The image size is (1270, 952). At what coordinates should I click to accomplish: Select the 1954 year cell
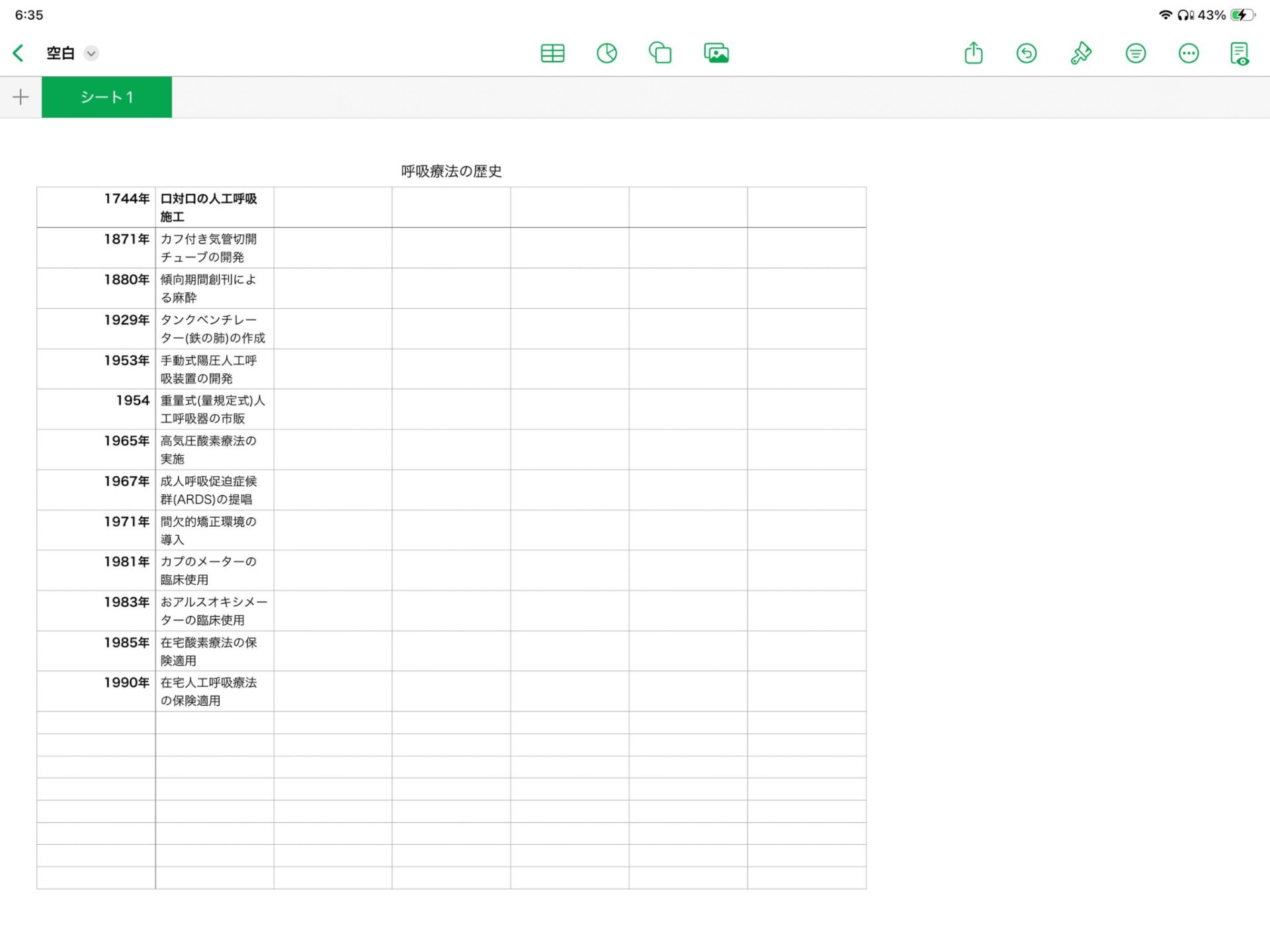tap(96, 409)
